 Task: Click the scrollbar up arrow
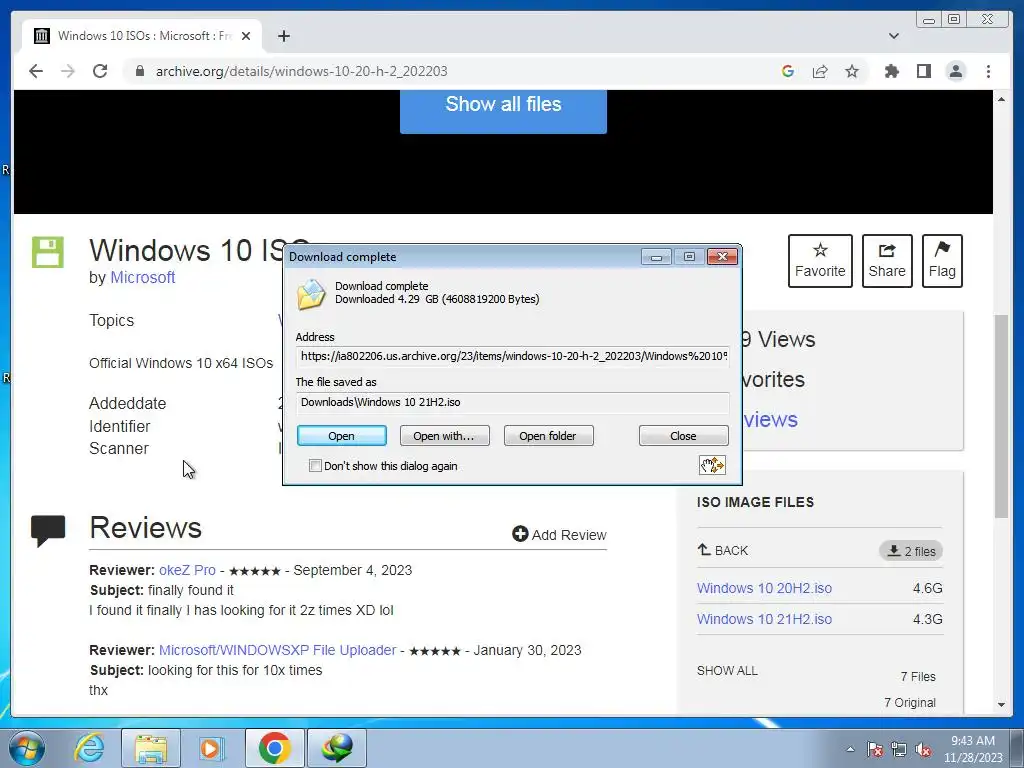coord(1001,99)
